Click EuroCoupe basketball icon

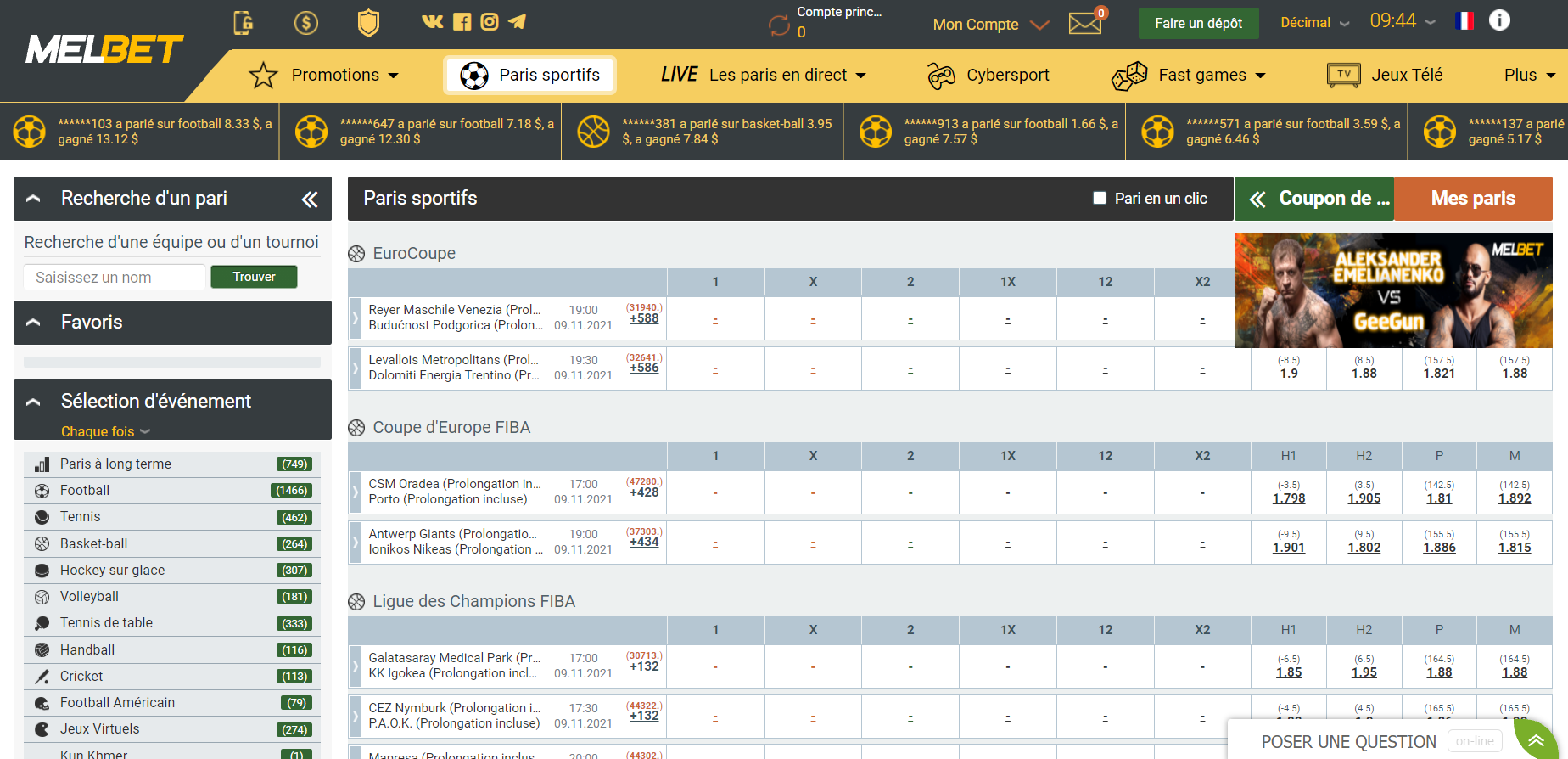click(356, 254)
